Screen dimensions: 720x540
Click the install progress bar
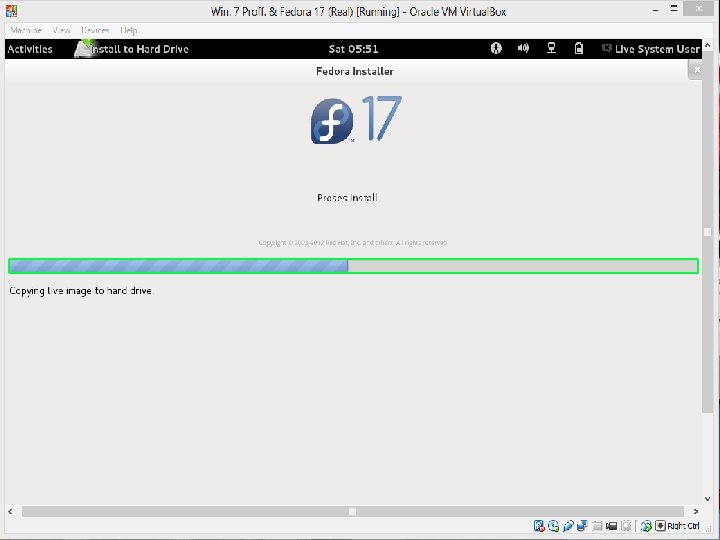[353, 266]
